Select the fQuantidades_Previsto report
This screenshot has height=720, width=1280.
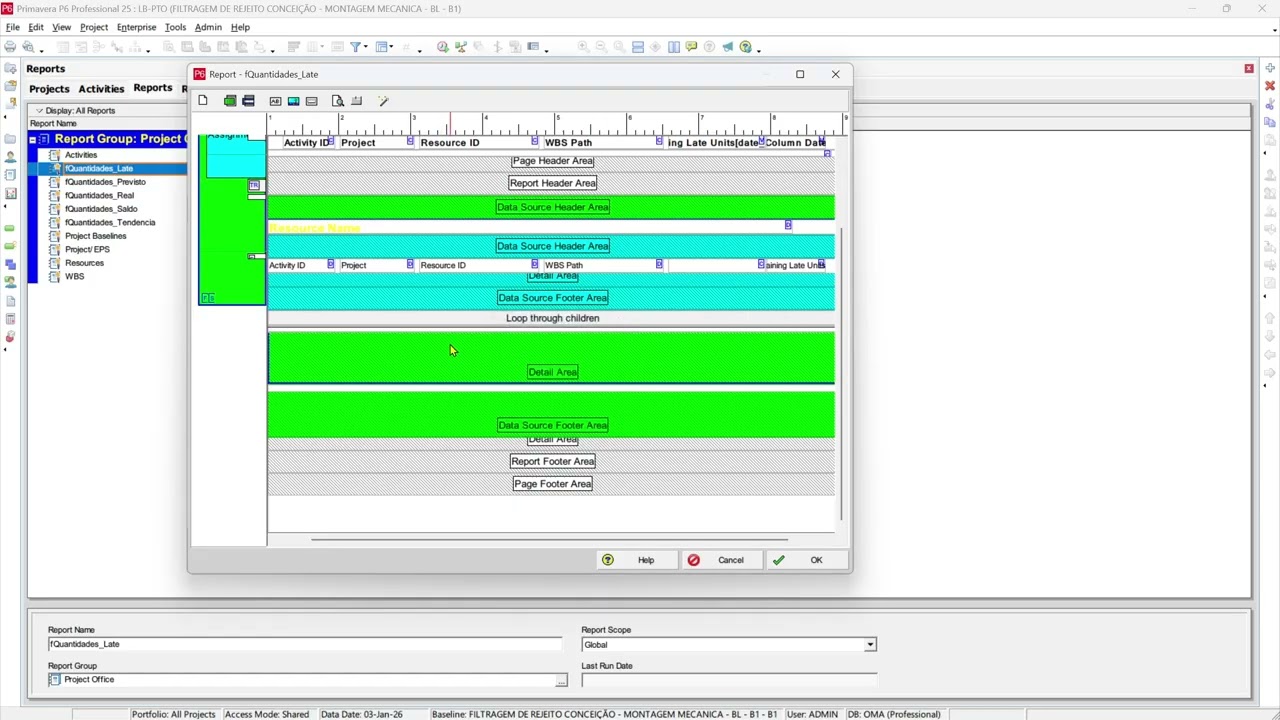click(x=105, y=182)
